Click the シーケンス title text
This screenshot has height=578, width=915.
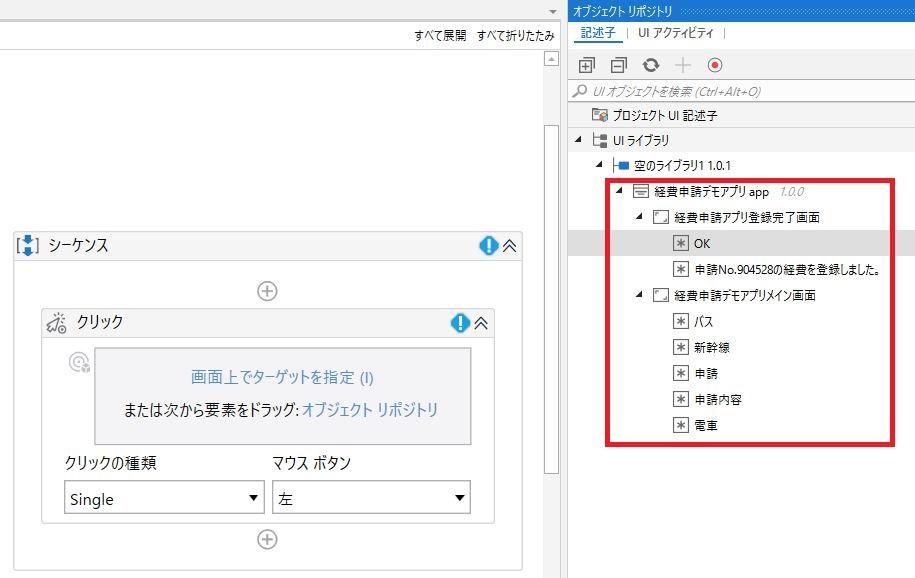(x=78, y=245)
